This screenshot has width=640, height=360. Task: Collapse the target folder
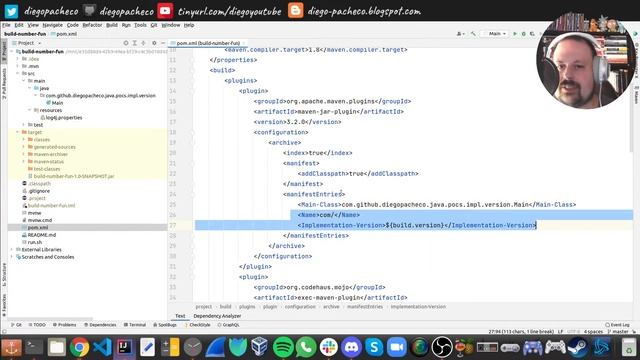point(18,132)
